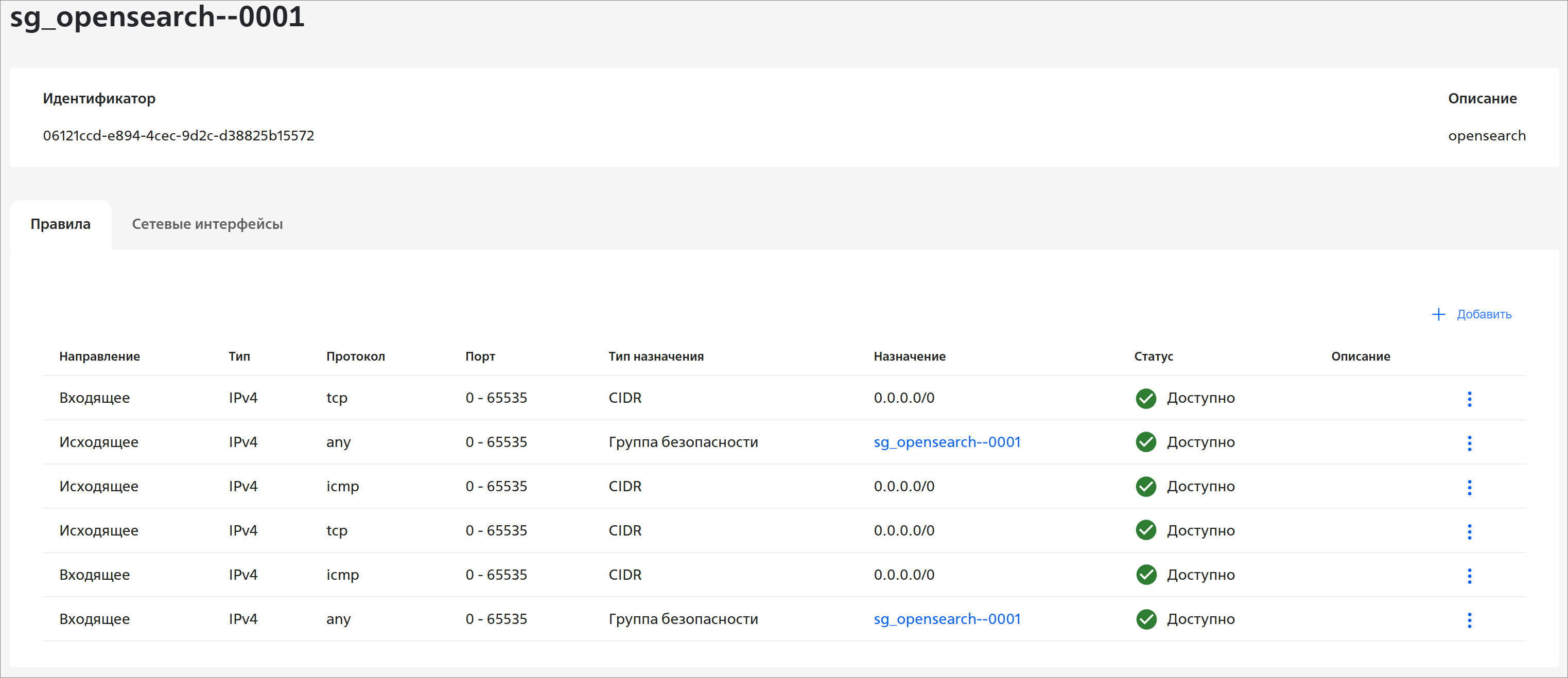Click the Назначение column header
Image resolution: width=1568 pixels, height=678 pixels.
click(x=910, y=356)
